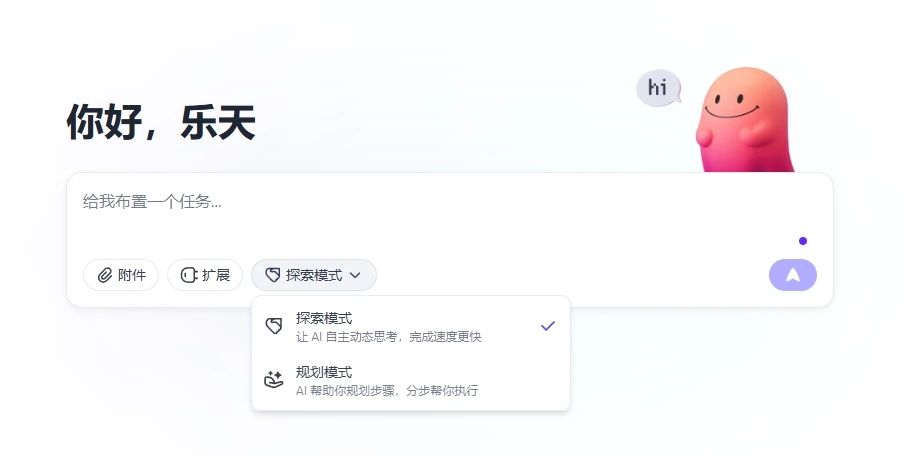
Task: Open the 探索模式 mode selector button
Action: click(x=314, y=275)
